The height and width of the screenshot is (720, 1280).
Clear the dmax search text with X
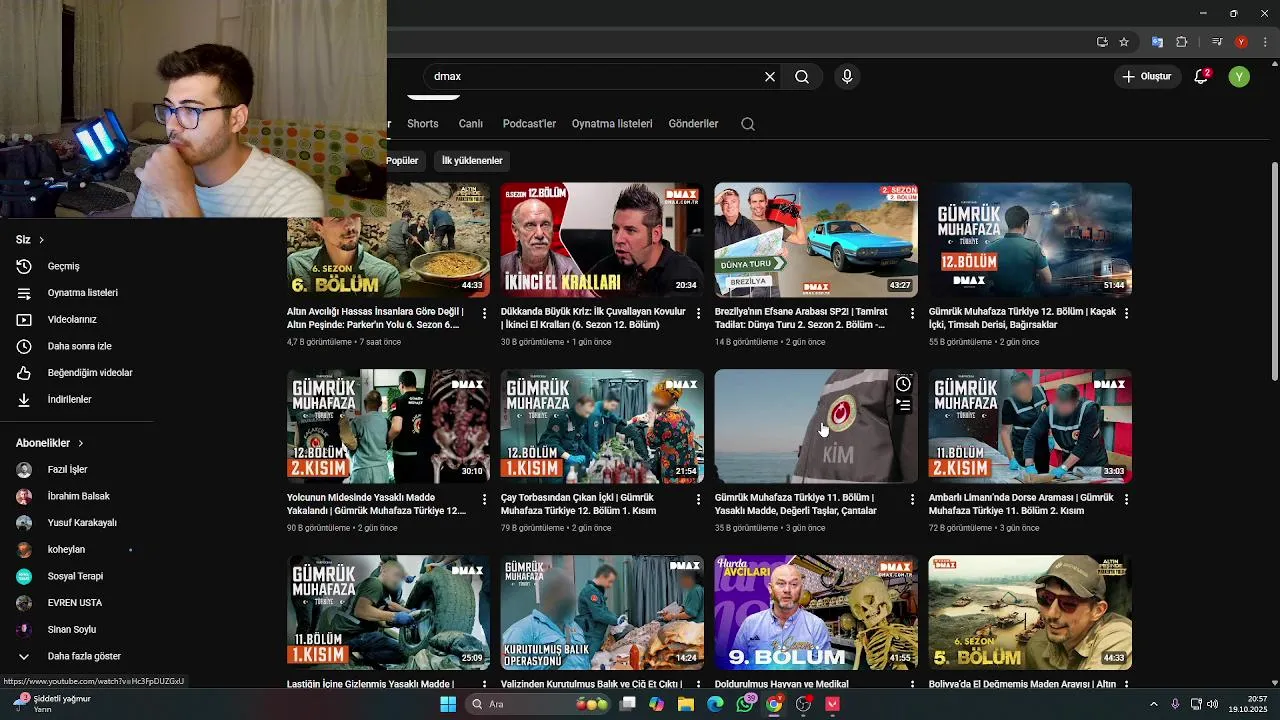pos(770,77)
